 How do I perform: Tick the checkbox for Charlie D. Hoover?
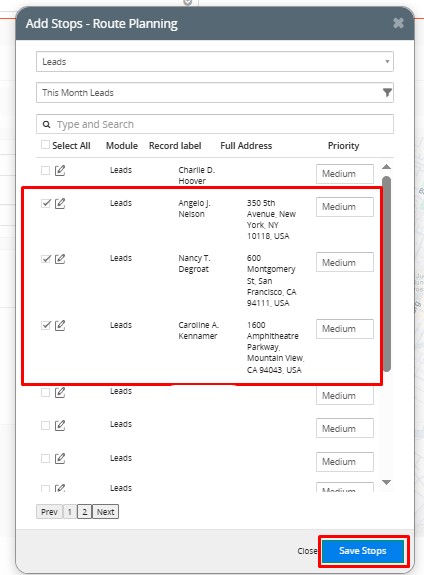tap(45, 171)
